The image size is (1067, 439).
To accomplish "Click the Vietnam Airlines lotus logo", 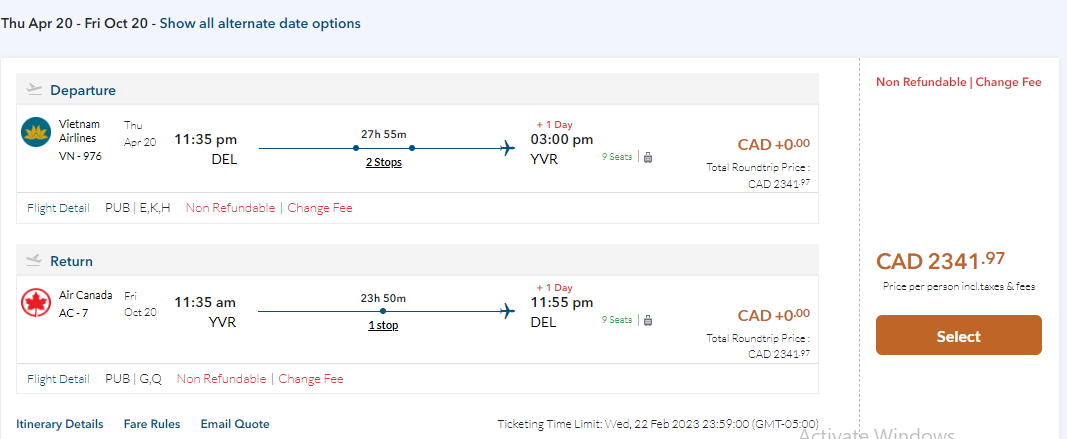I will 36,131.
